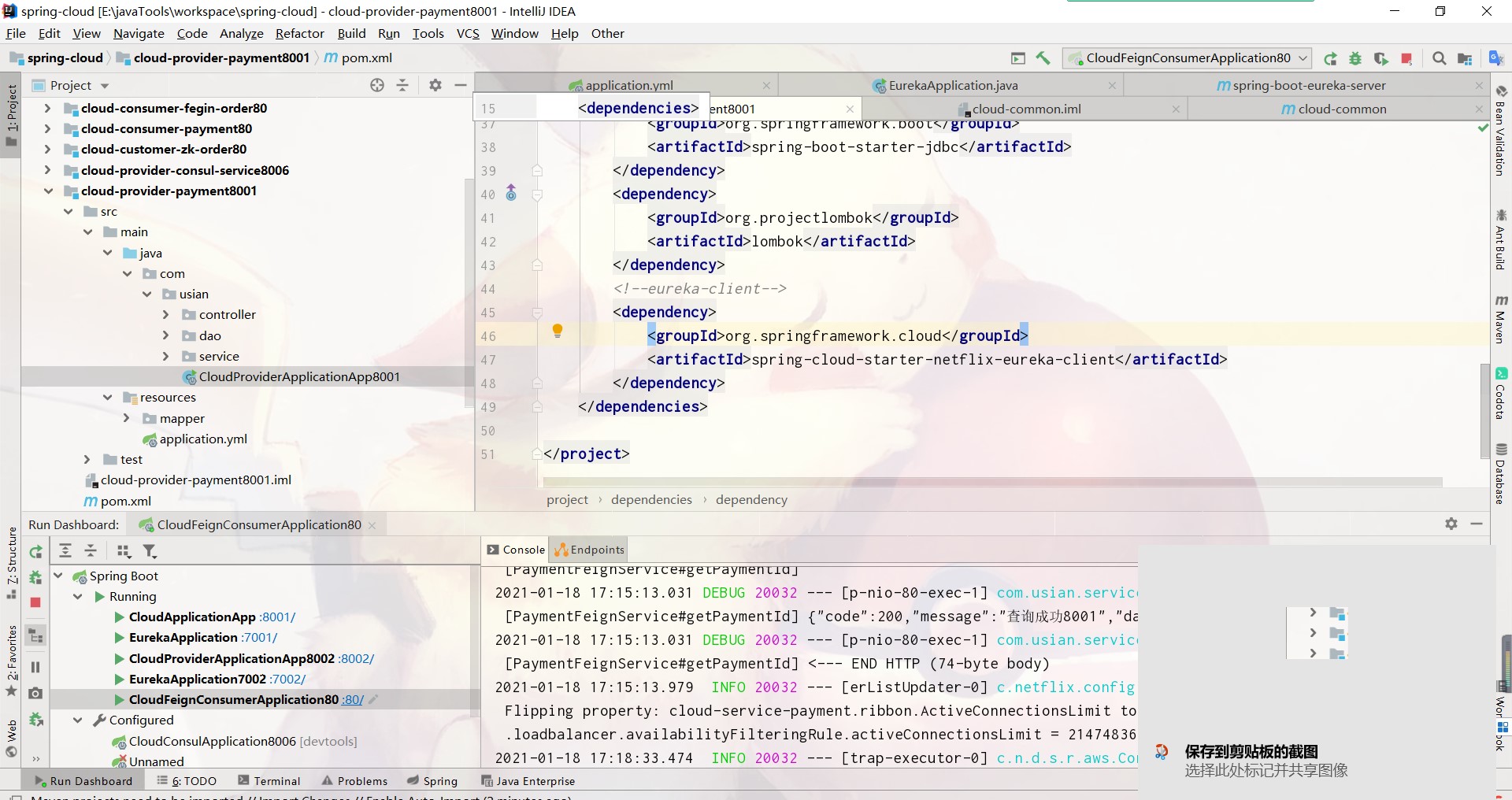Click the Build project hammer icon

click(1043, 58)
